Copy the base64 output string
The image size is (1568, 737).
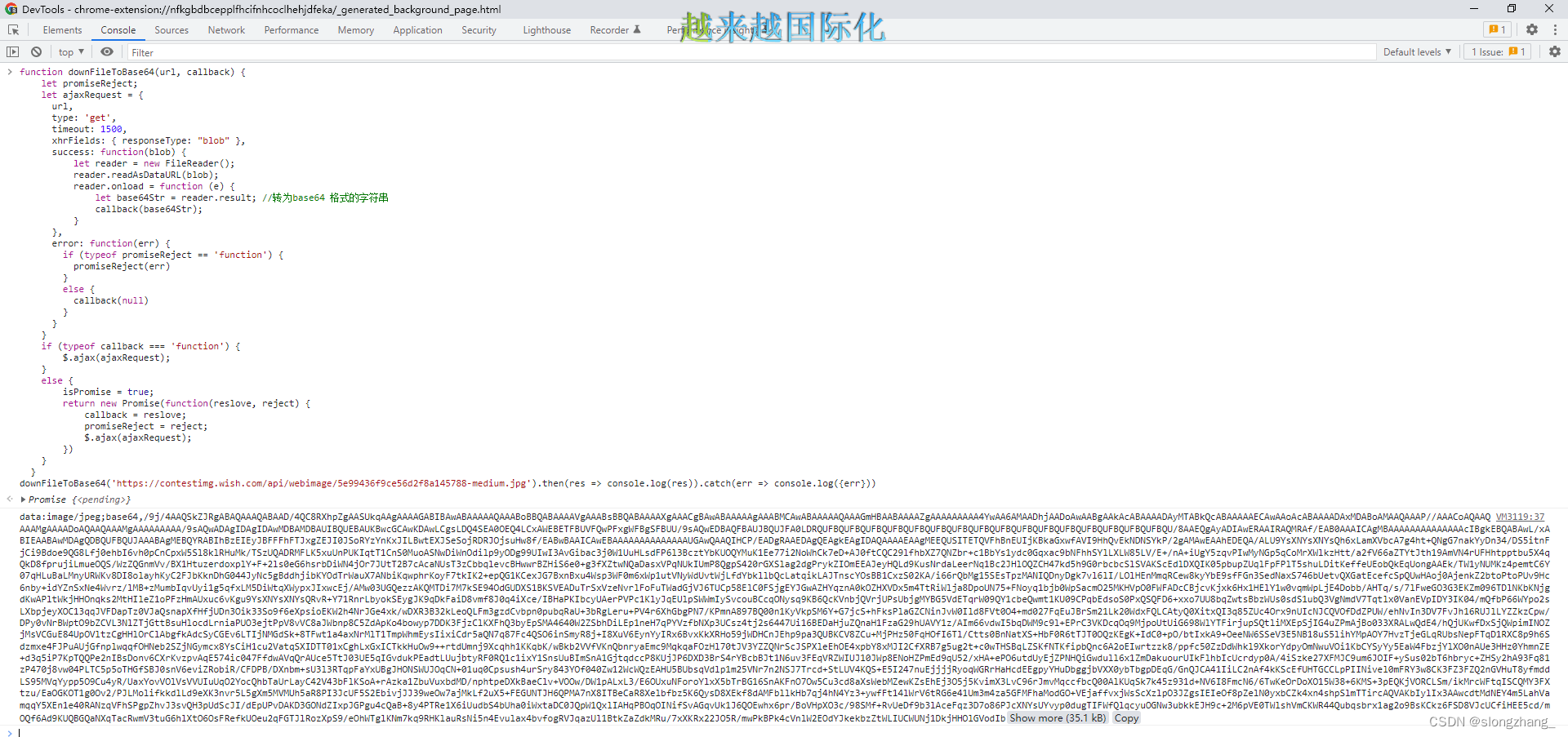coord(1126,718)
